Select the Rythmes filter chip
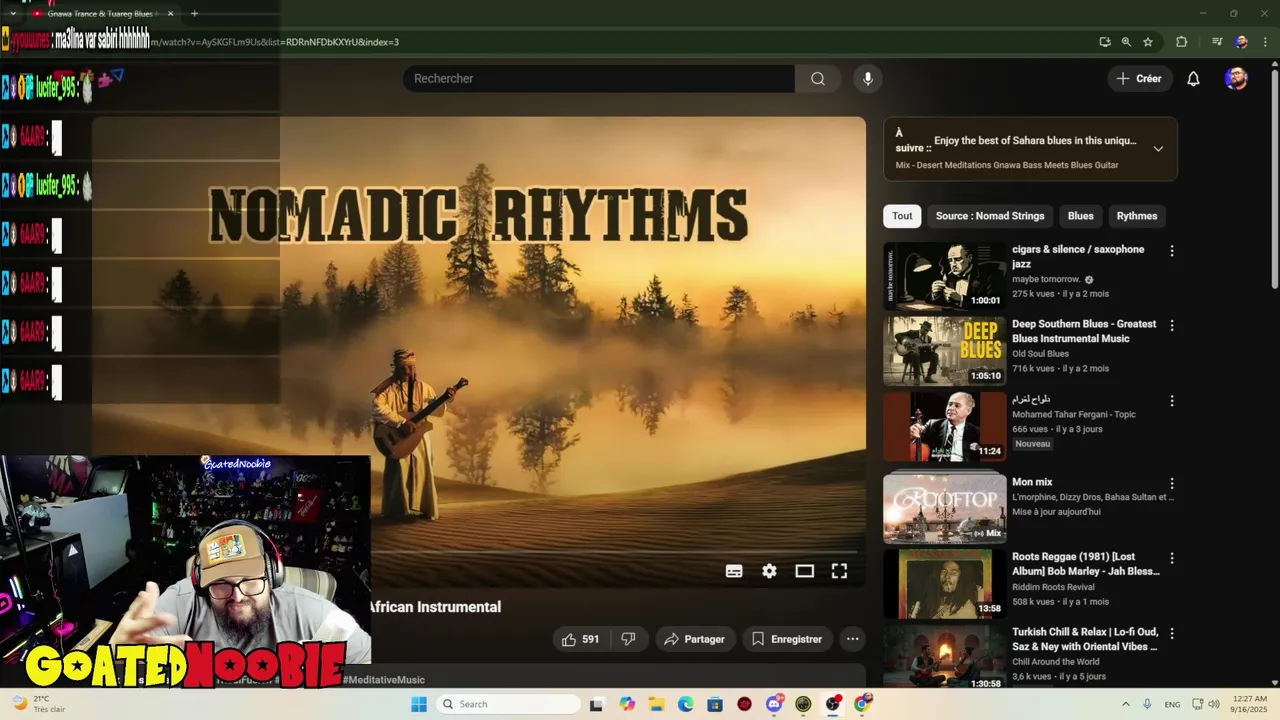Viewport: 1280px width, 720px height. coord(1137,216)
